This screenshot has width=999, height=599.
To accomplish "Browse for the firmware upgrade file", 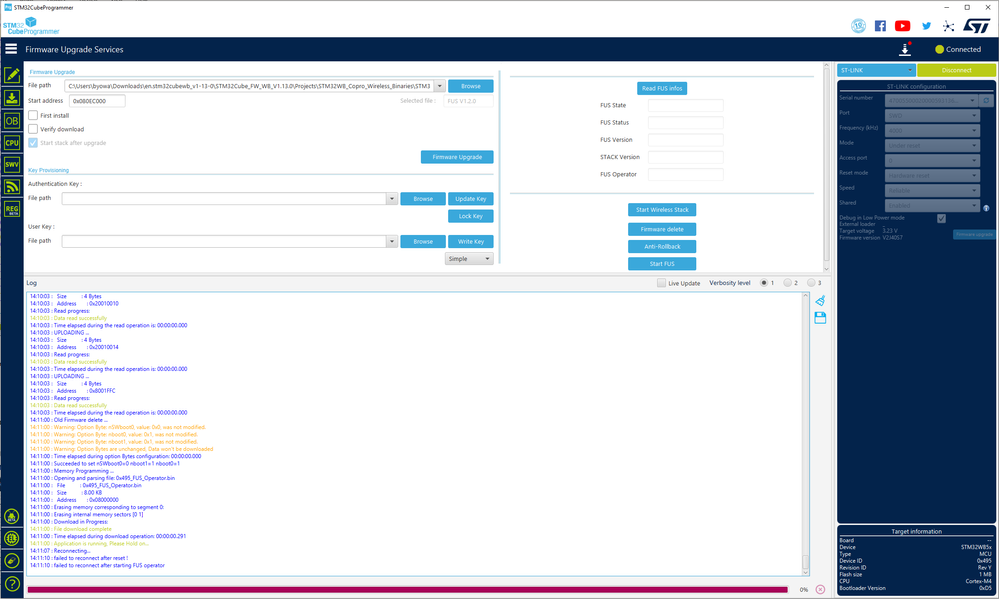I will (471, 86).
